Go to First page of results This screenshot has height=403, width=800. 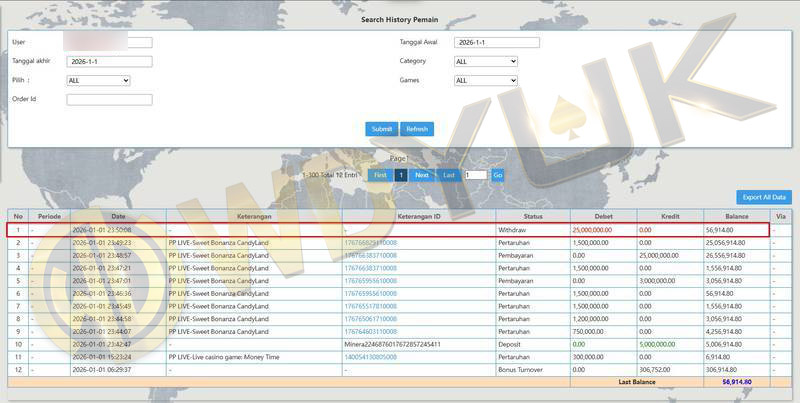click(x=379, y=175)
